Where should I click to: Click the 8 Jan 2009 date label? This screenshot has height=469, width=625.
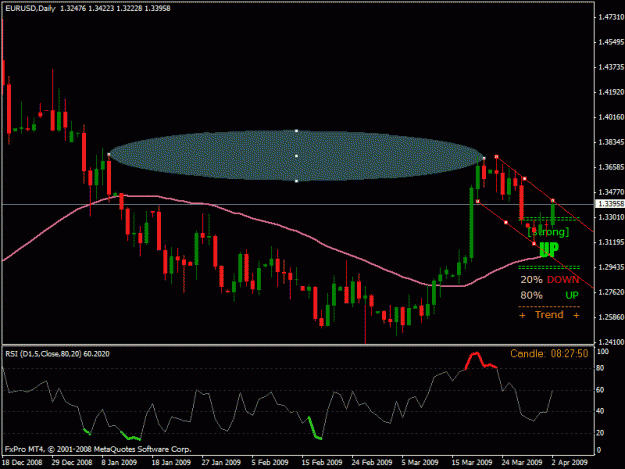pos(119,463)
